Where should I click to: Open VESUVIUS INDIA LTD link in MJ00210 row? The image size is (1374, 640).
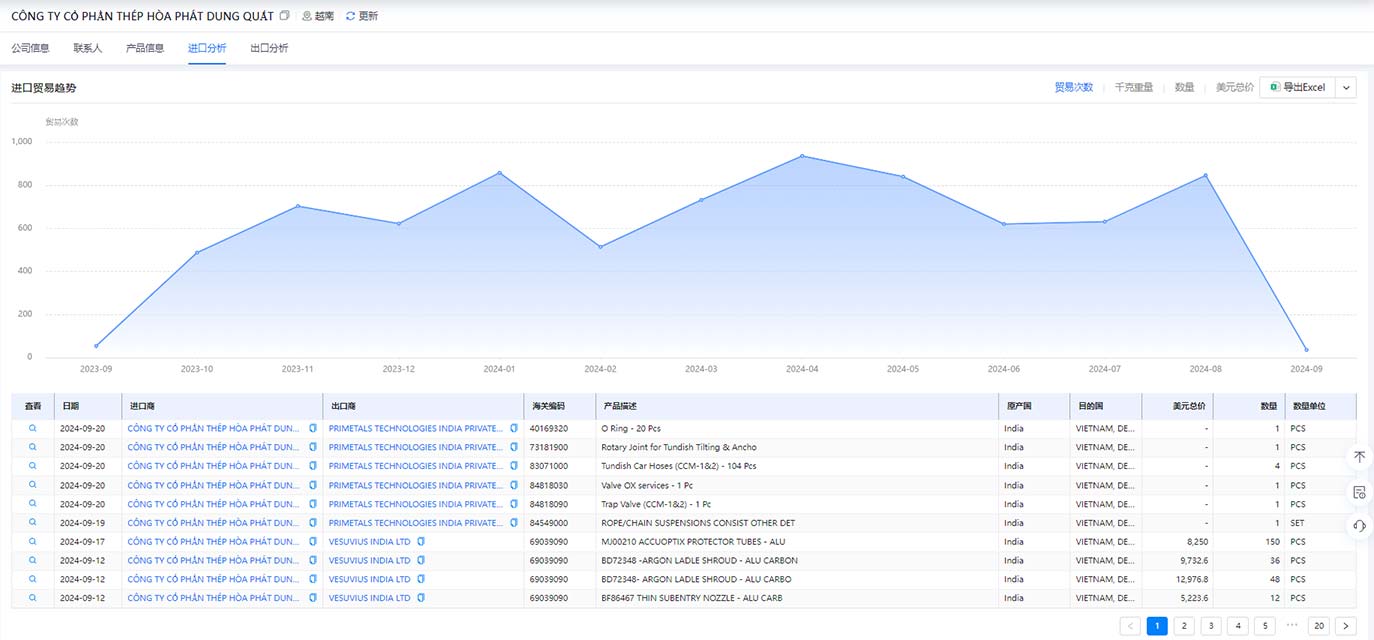[369, 541]
